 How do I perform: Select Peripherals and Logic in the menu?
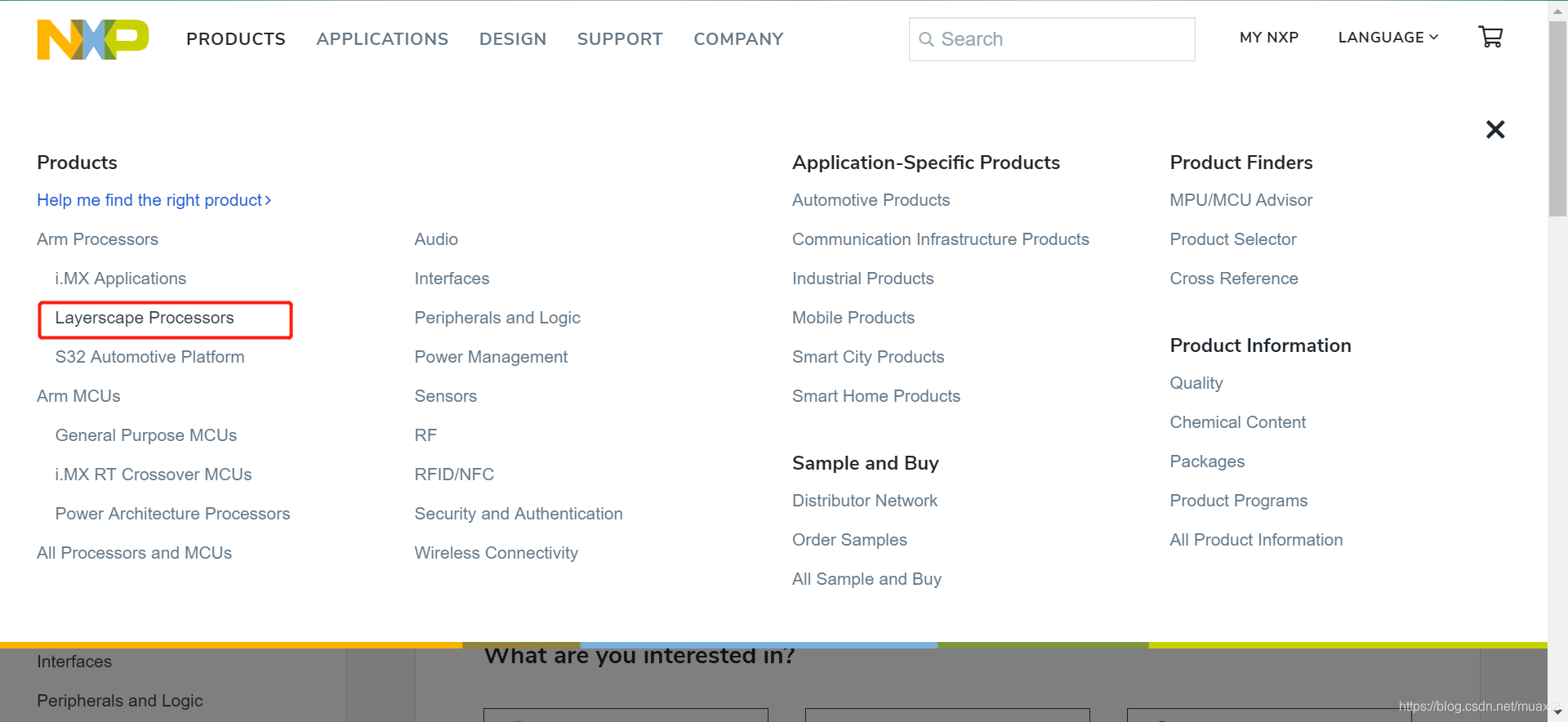[497, 318]
